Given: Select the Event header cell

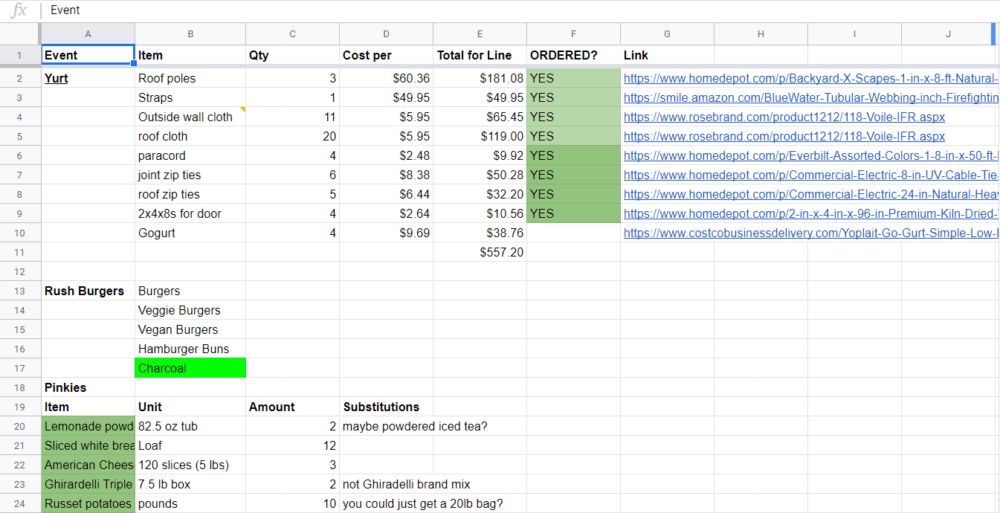Looking at the screenshot, I should pyautogui.click(x=88, y=56).
